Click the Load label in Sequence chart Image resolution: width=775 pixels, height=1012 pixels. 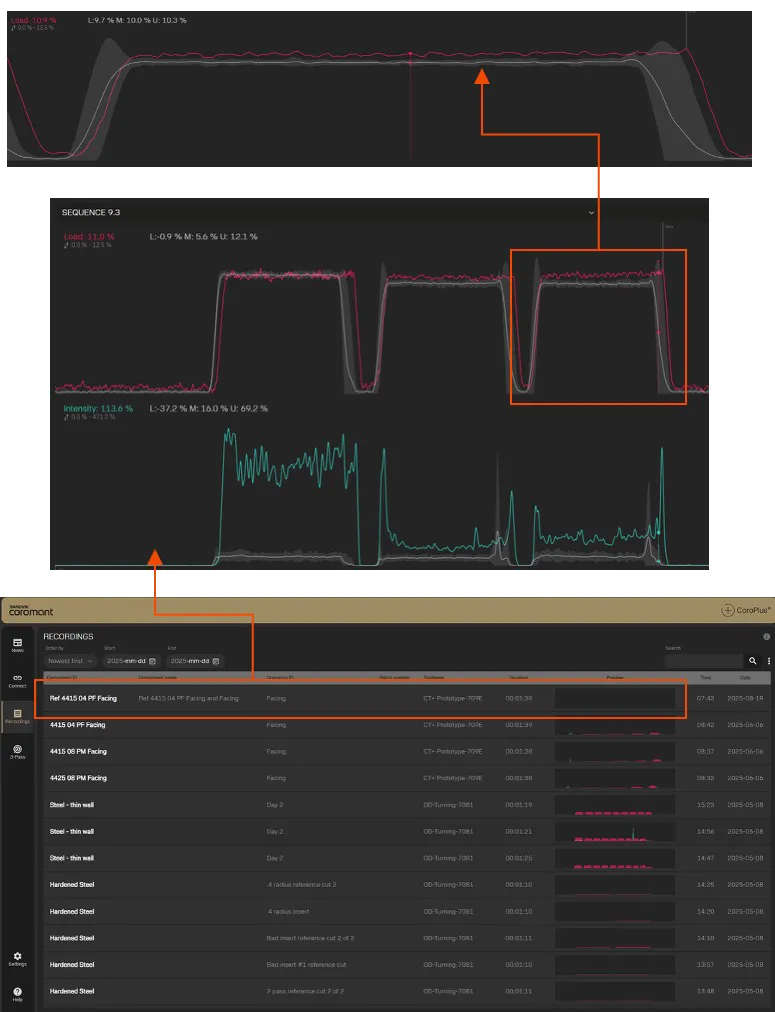pos(88,237)
